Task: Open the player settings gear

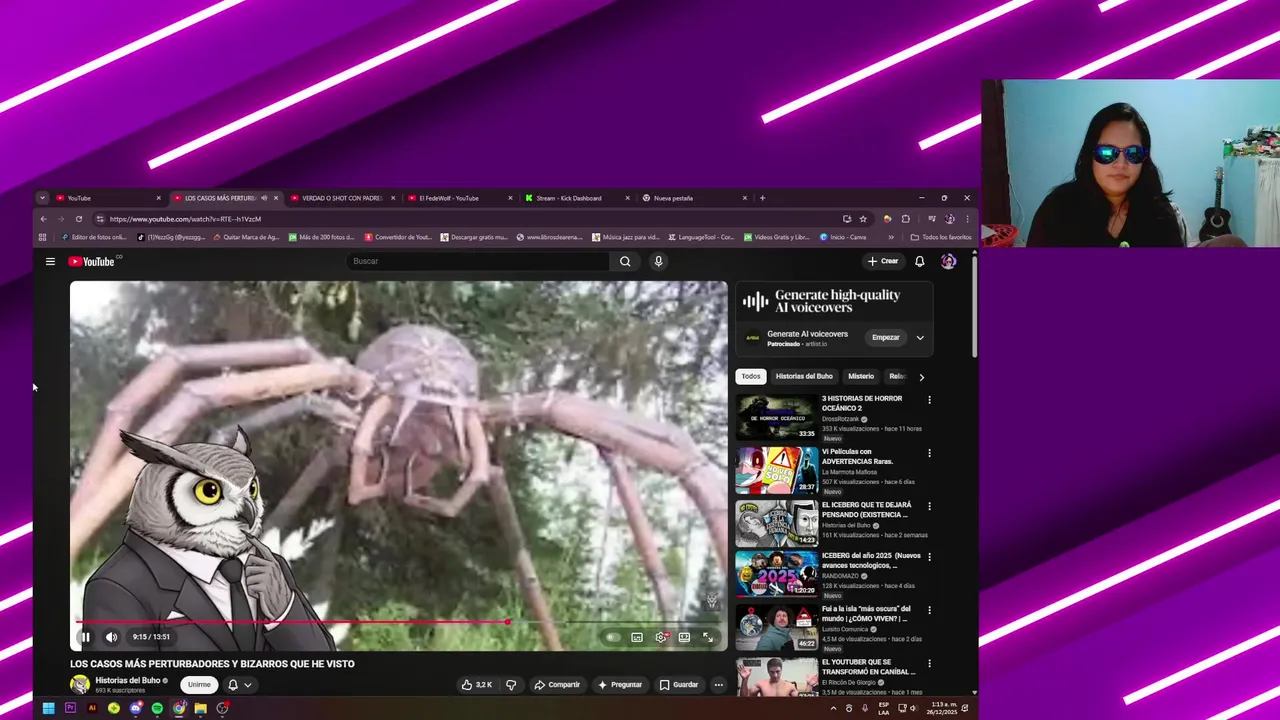Action: 661,637
